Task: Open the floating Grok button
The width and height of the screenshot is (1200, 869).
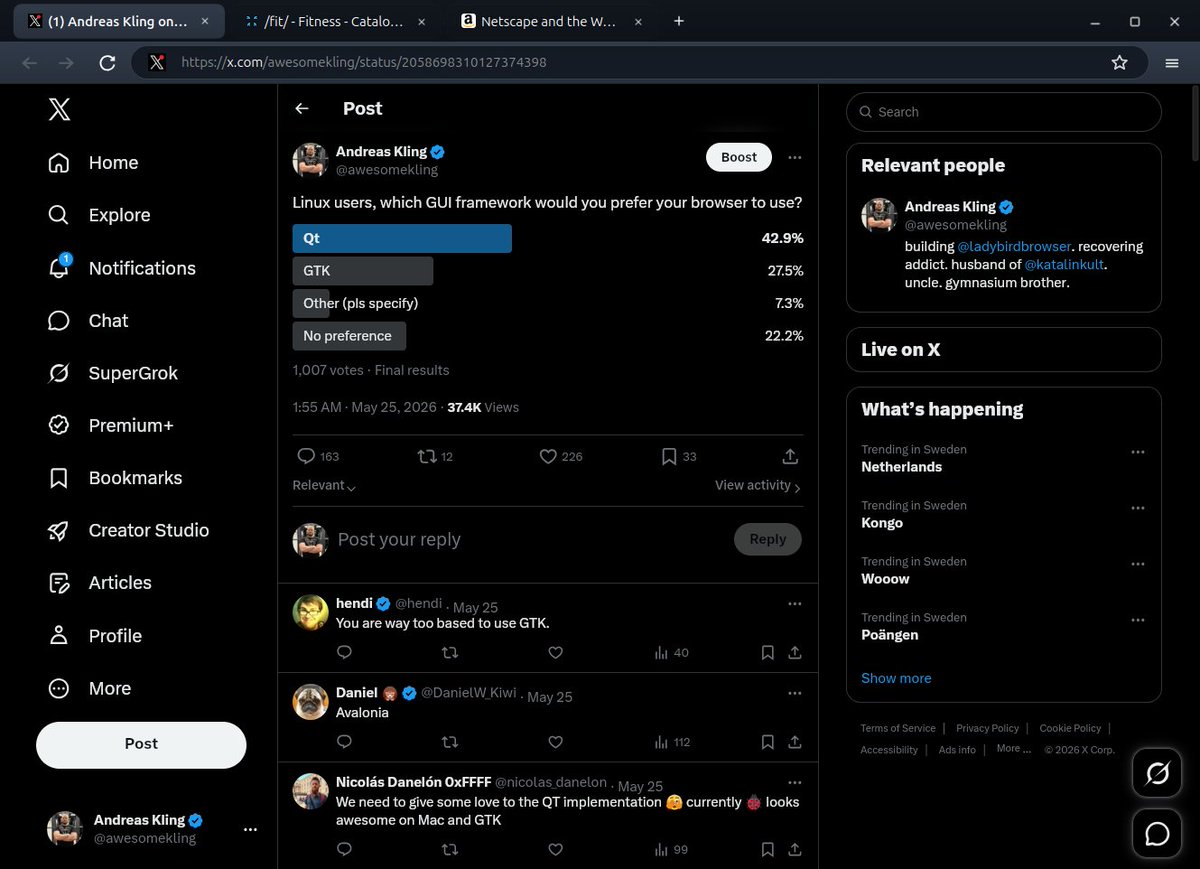Action: tap(1157, 774)
